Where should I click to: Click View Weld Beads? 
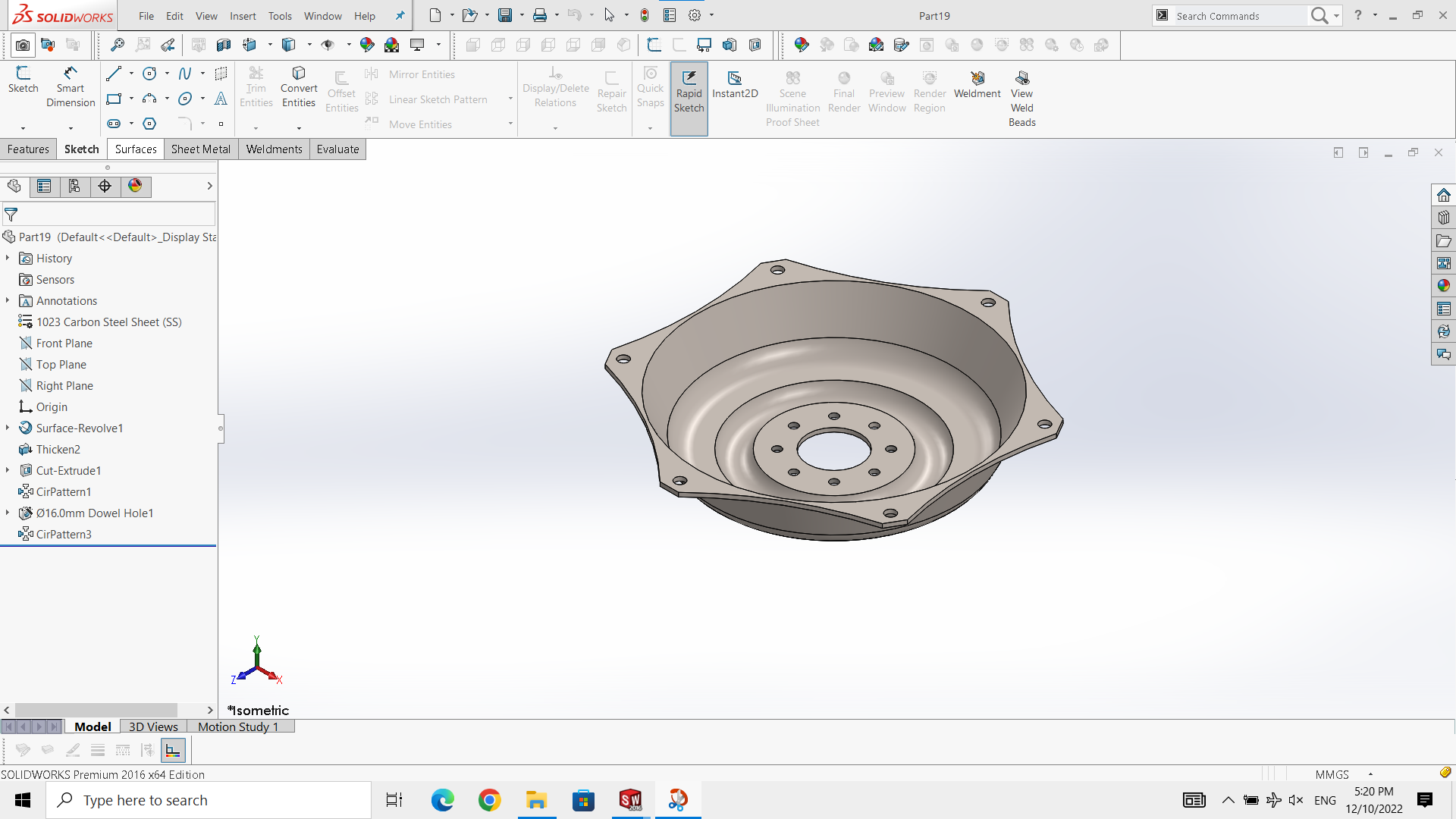click(x=1021, y=99)
